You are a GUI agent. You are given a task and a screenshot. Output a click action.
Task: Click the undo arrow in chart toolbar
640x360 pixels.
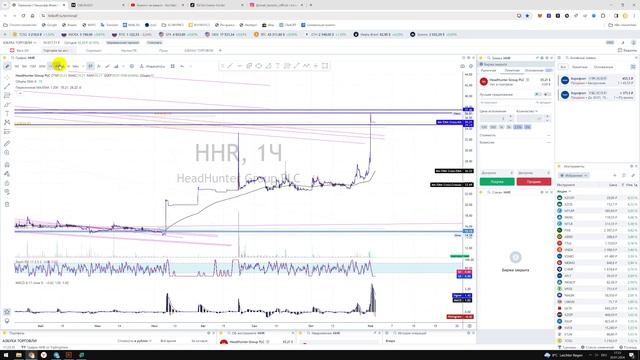click(x=182, y=66)
